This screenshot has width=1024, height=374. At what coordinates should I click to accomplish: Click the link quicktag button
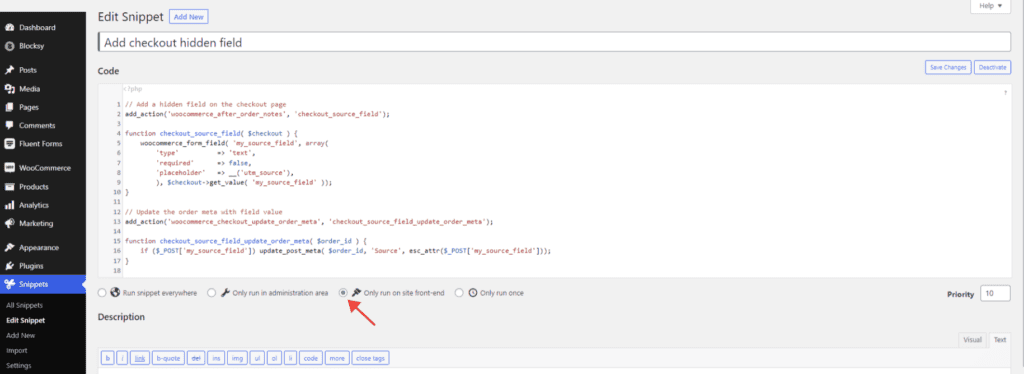(x=140, y=358)
